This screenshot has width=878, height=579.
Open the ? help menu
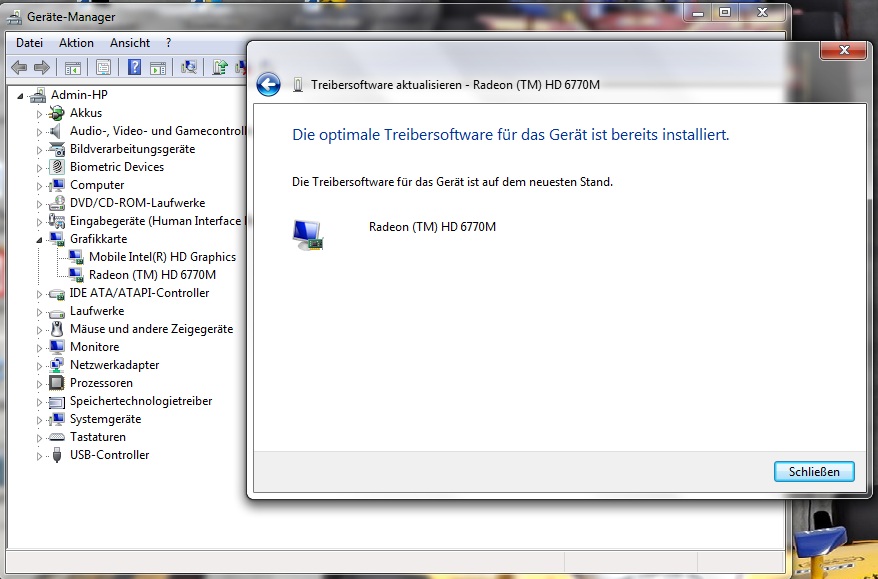click(x=169, y=43)
